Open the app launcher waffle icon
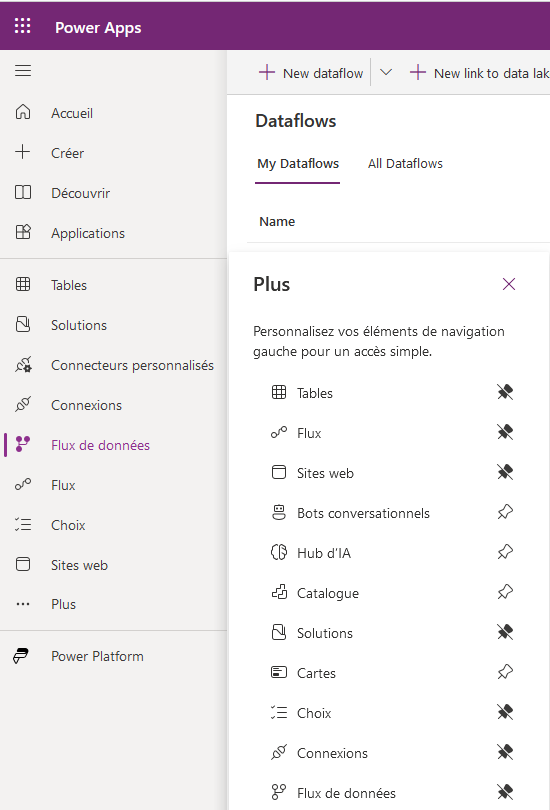The height and width of the screenshot is (810, 550). tap(22, 26)
